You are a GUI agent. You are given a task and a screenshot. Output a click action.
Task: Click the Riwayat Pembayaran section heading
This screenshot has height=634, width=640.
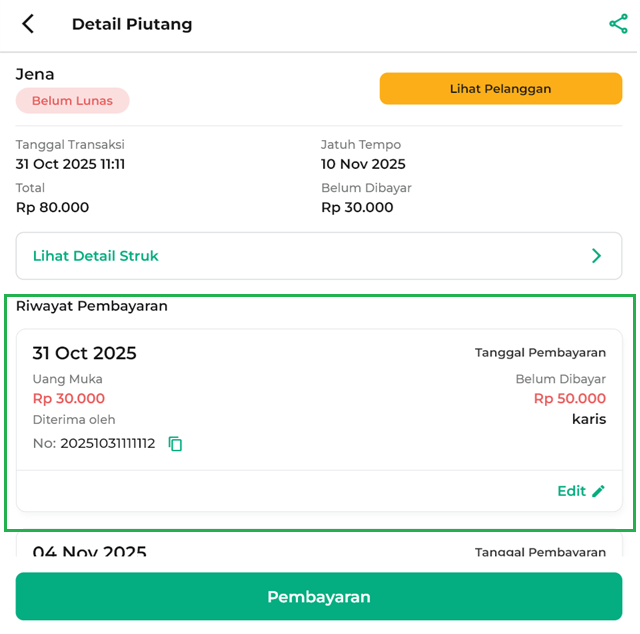(x=91, y=306)
